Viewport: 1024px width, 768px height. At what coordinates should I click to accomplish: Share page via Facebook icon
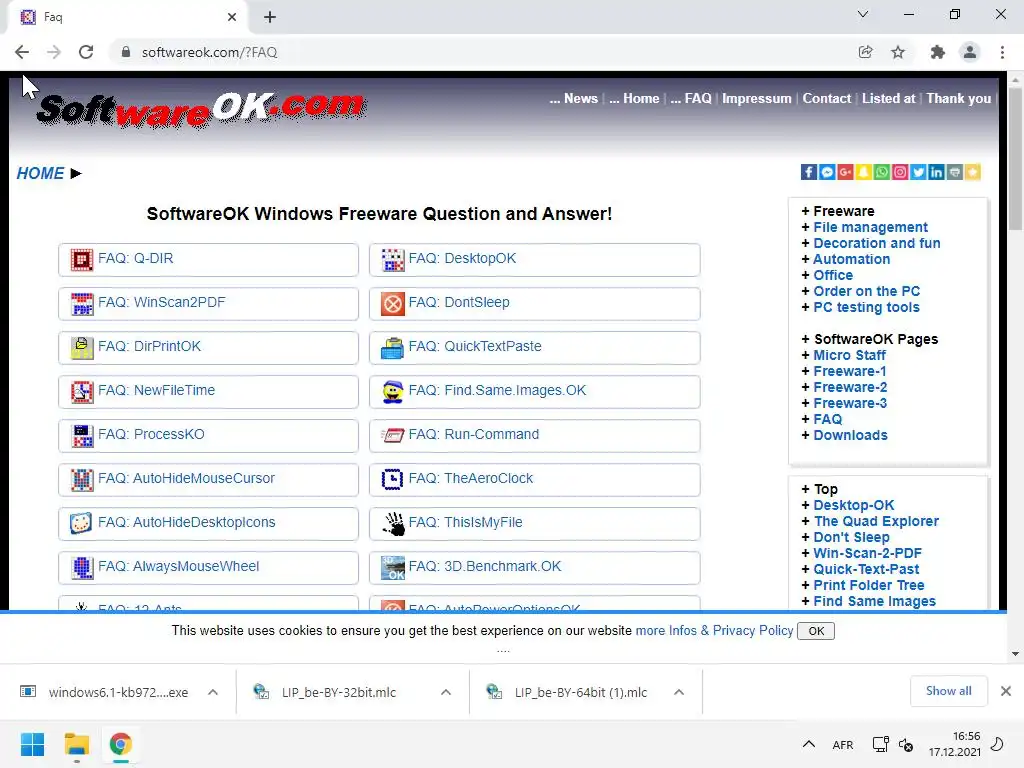(808, 172)
